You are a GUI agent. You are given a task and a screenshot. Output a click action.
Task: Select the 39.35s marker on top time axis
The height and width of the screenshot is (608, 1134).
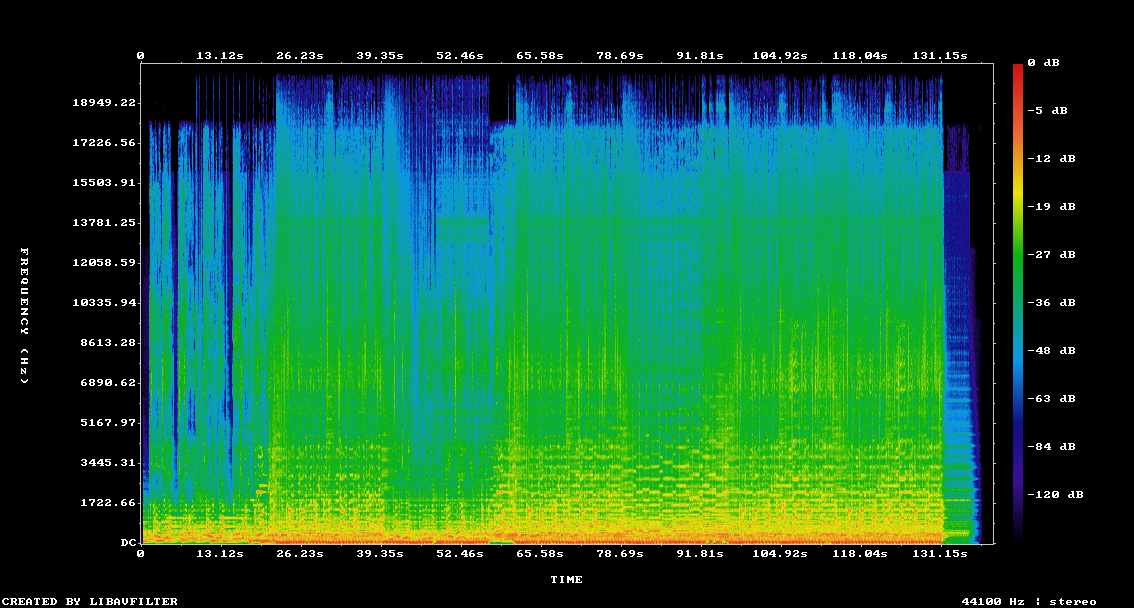[x=379, y=56]
